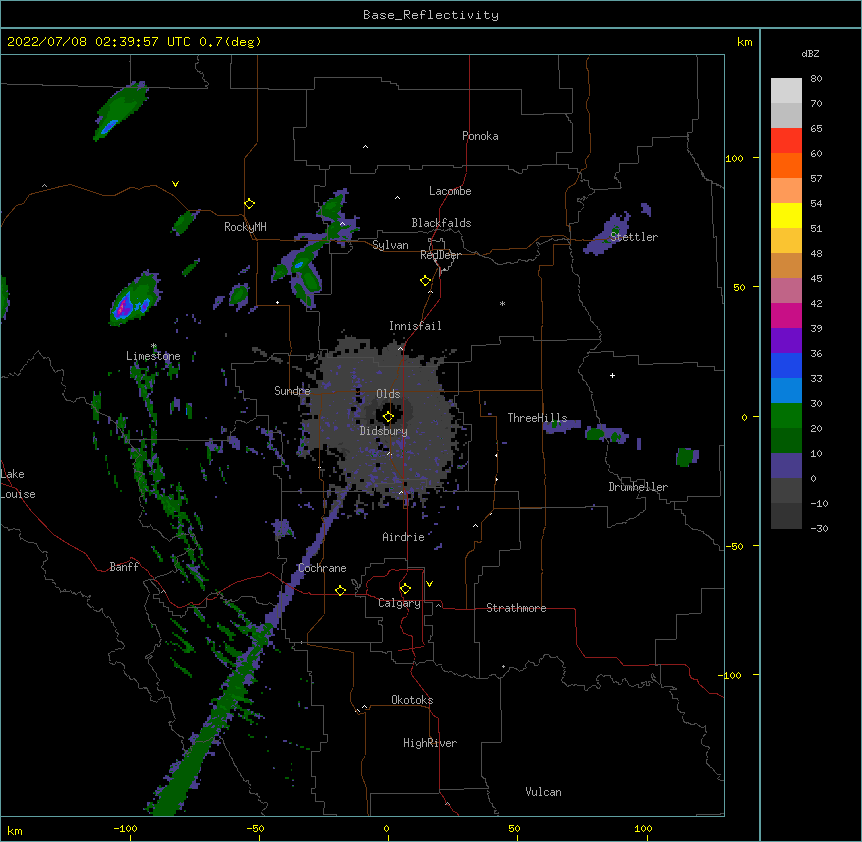Click the yellow radar site diamond between Olds and Didsbury
This screenshot has height=842, width=862.
click(x=388, y=417)
